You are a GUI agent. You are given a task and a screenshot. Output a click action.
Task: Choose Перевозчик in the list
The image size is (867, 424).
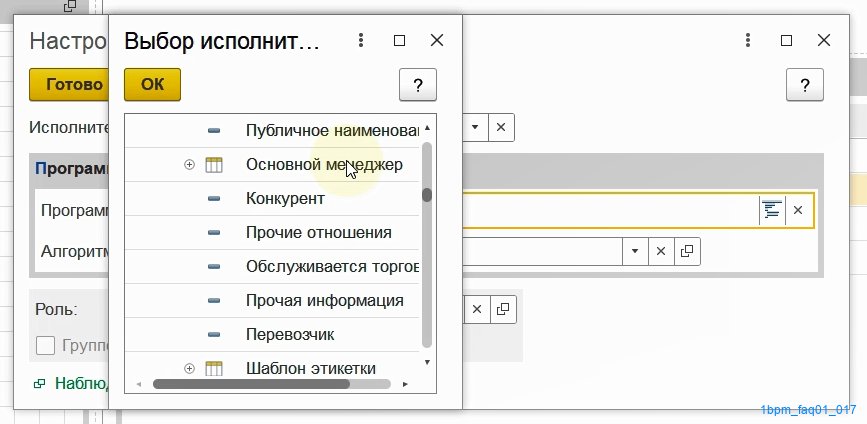point(290,334)
